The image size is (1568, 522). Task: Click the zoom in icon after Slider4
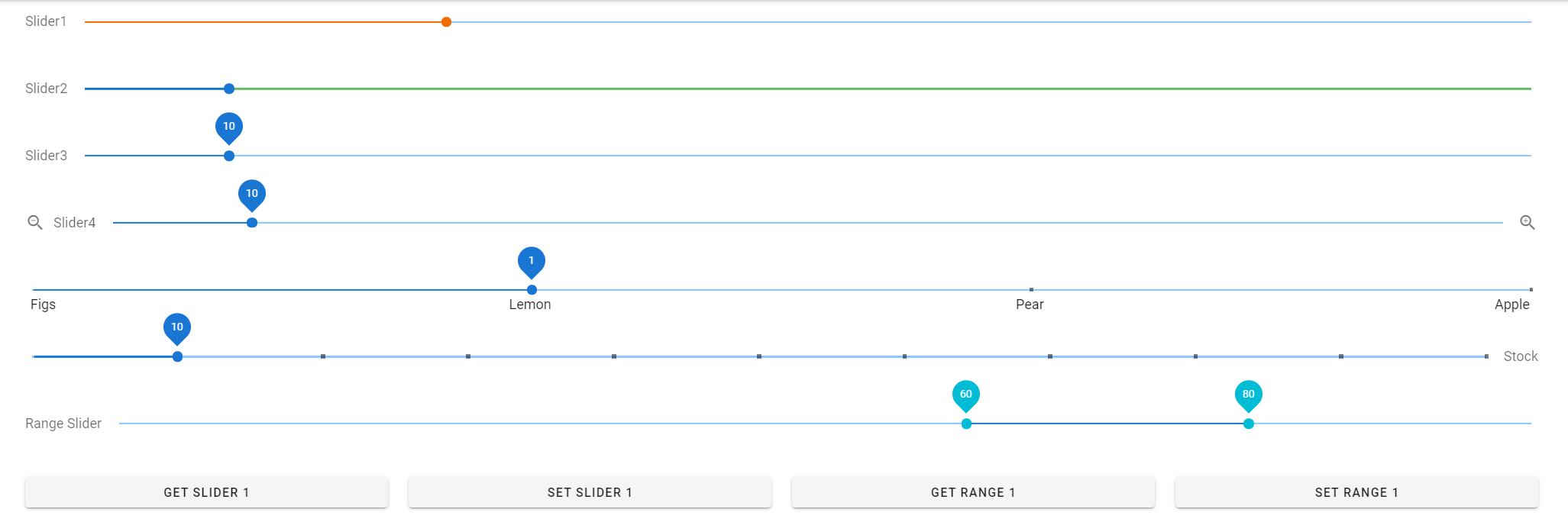(x=1527, y=222)
